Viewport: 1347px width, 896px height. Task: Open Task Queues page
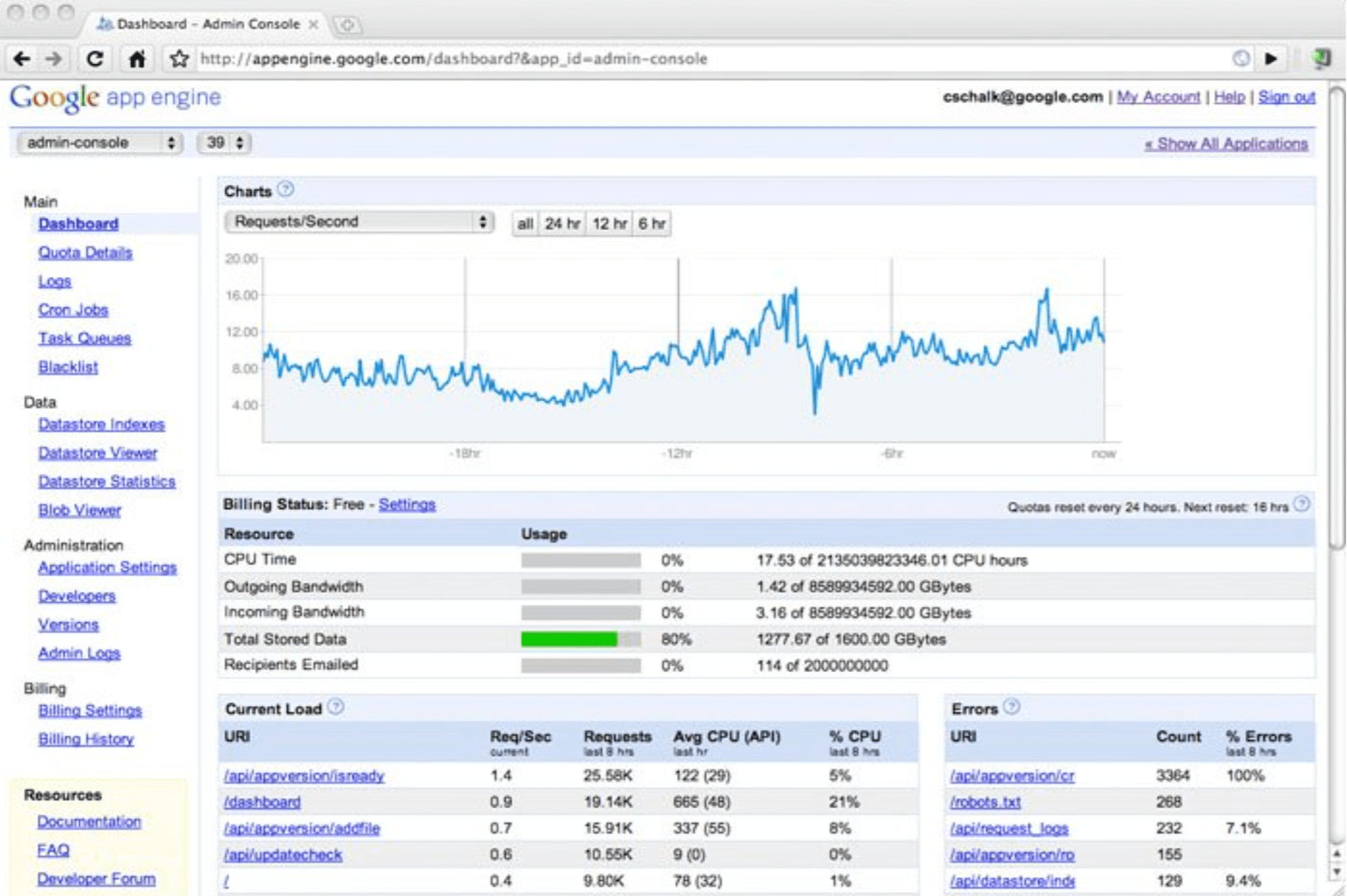(x=84, y=339)
